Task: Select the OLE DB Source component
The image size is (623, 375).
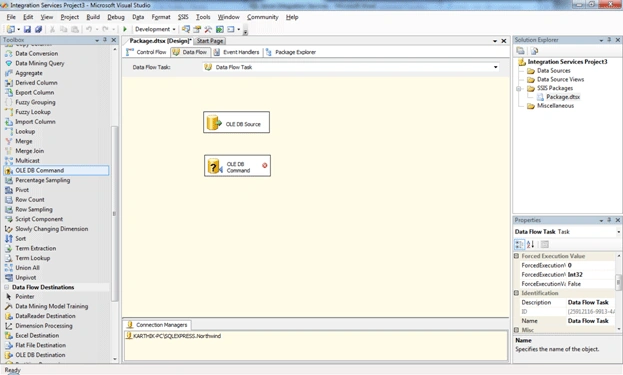Action: pos(236,122)
